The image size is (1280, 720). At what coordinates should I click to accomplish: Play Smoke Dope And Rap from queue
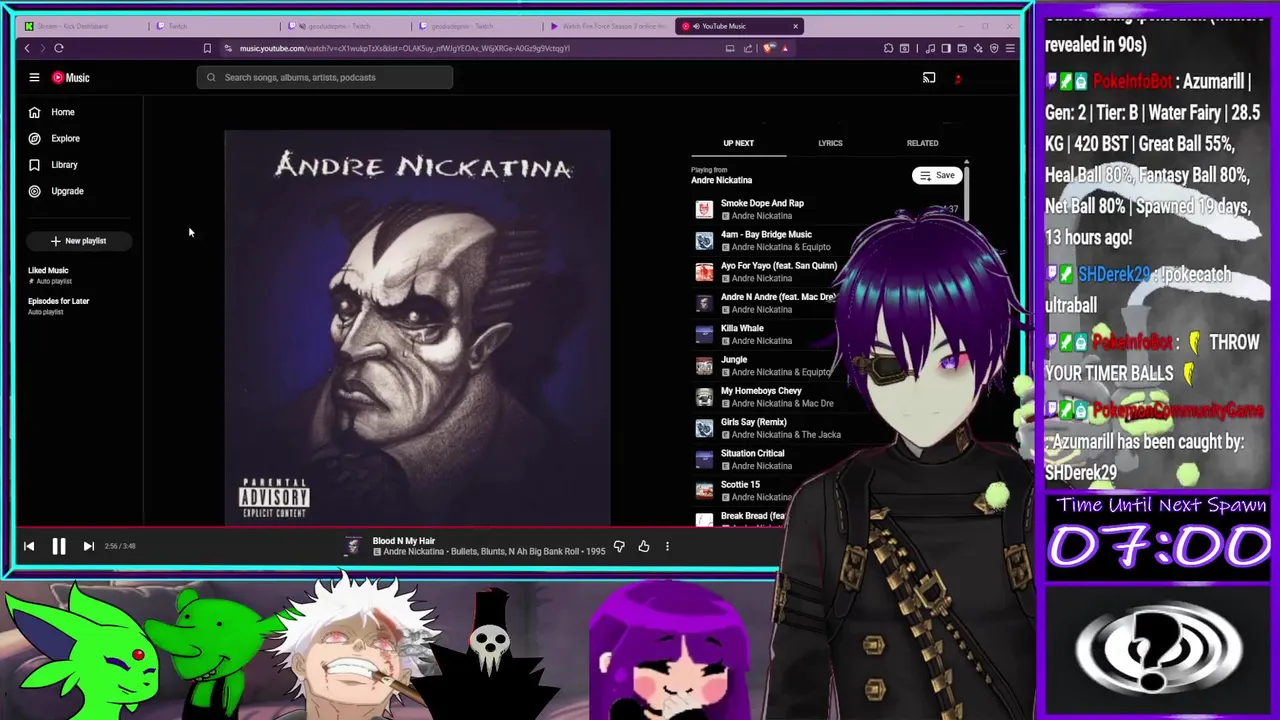[762, 203]
